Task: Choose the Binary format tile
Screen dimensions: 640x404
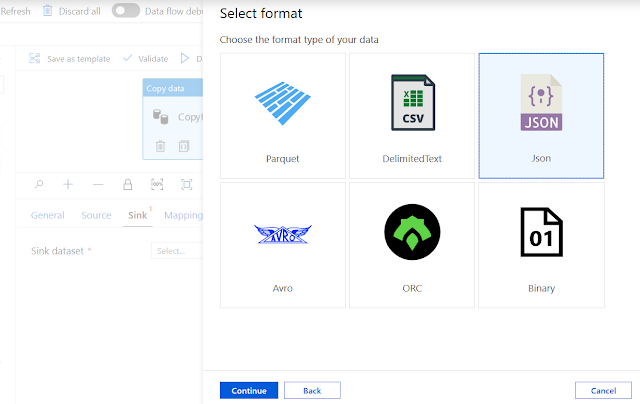Action: coord(541,245)
